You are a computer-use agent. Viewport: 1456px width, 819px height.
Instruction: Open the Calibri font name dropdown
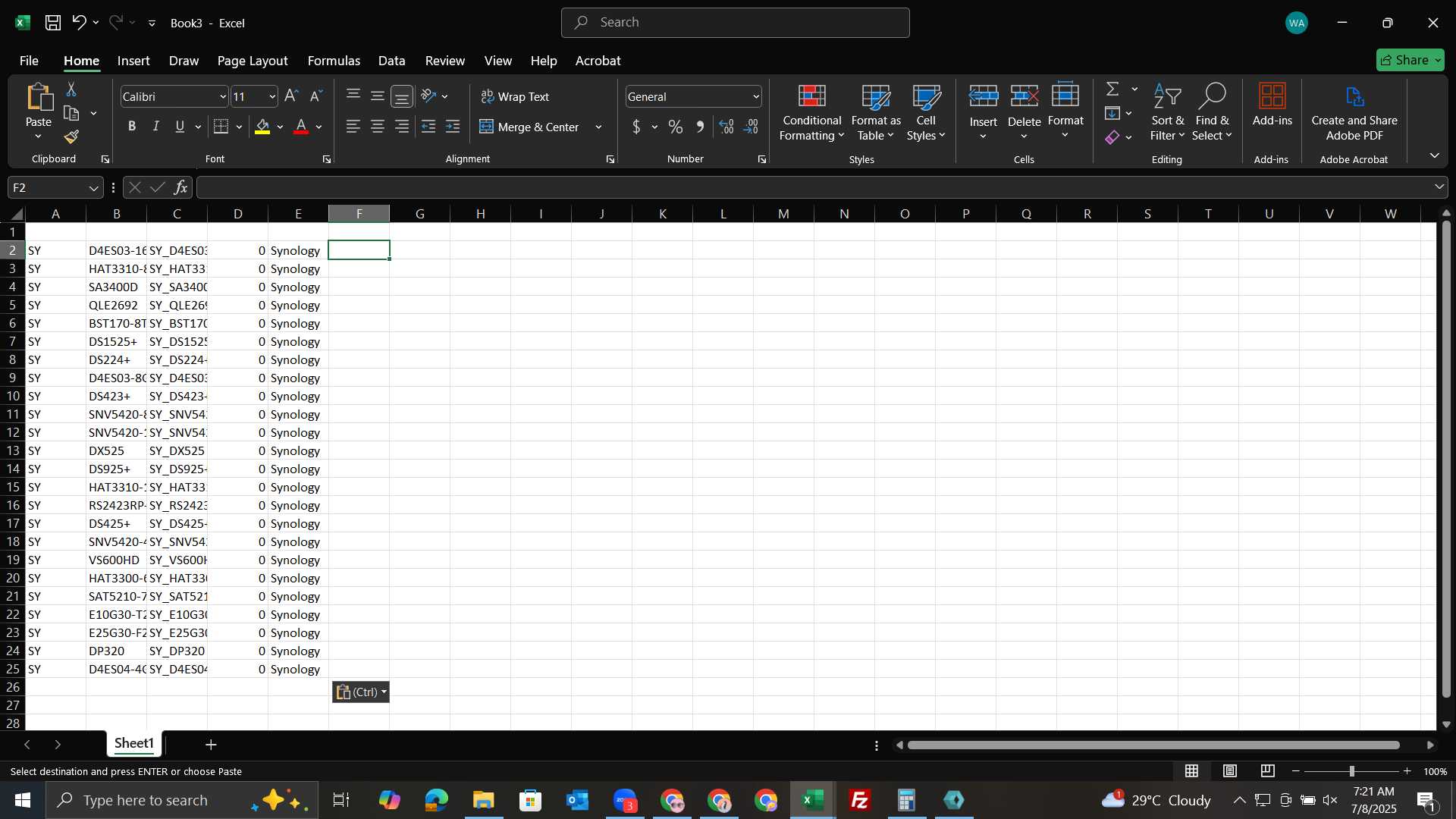coord(223,96)
